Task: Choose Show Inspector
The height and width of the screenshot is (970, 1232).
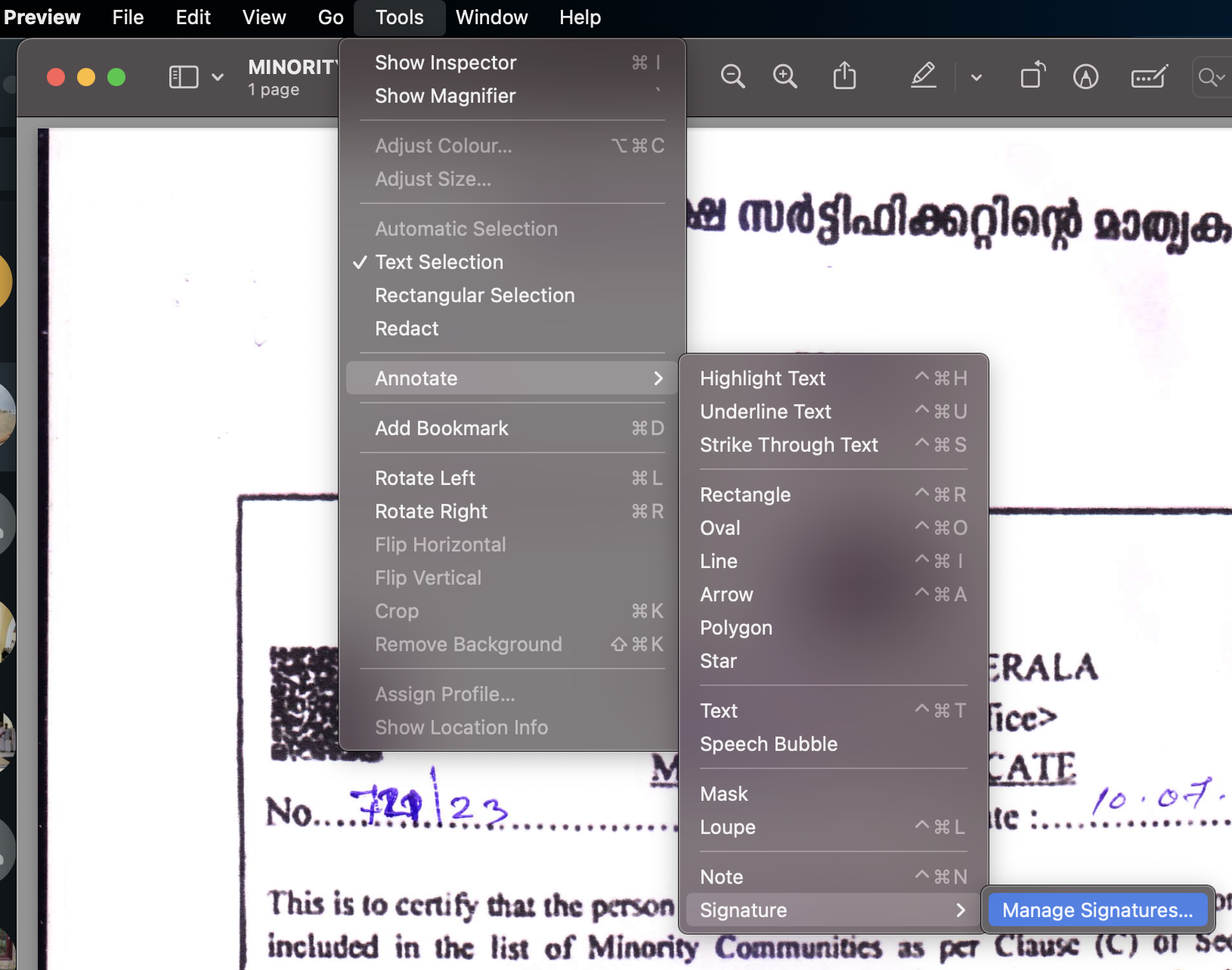Action: pyautogui.click(x=512, y=63)
